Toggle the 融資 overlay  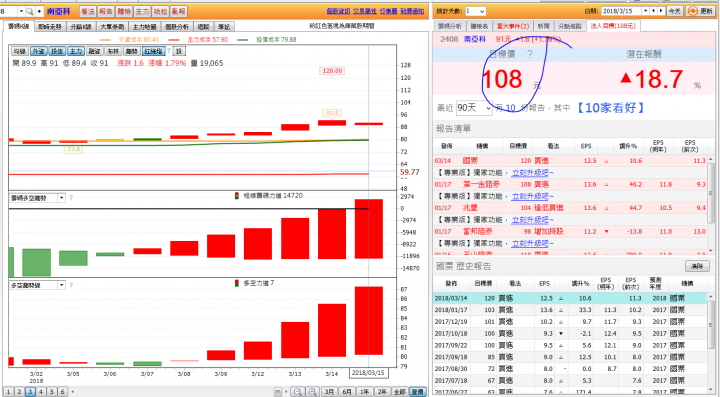94,51
